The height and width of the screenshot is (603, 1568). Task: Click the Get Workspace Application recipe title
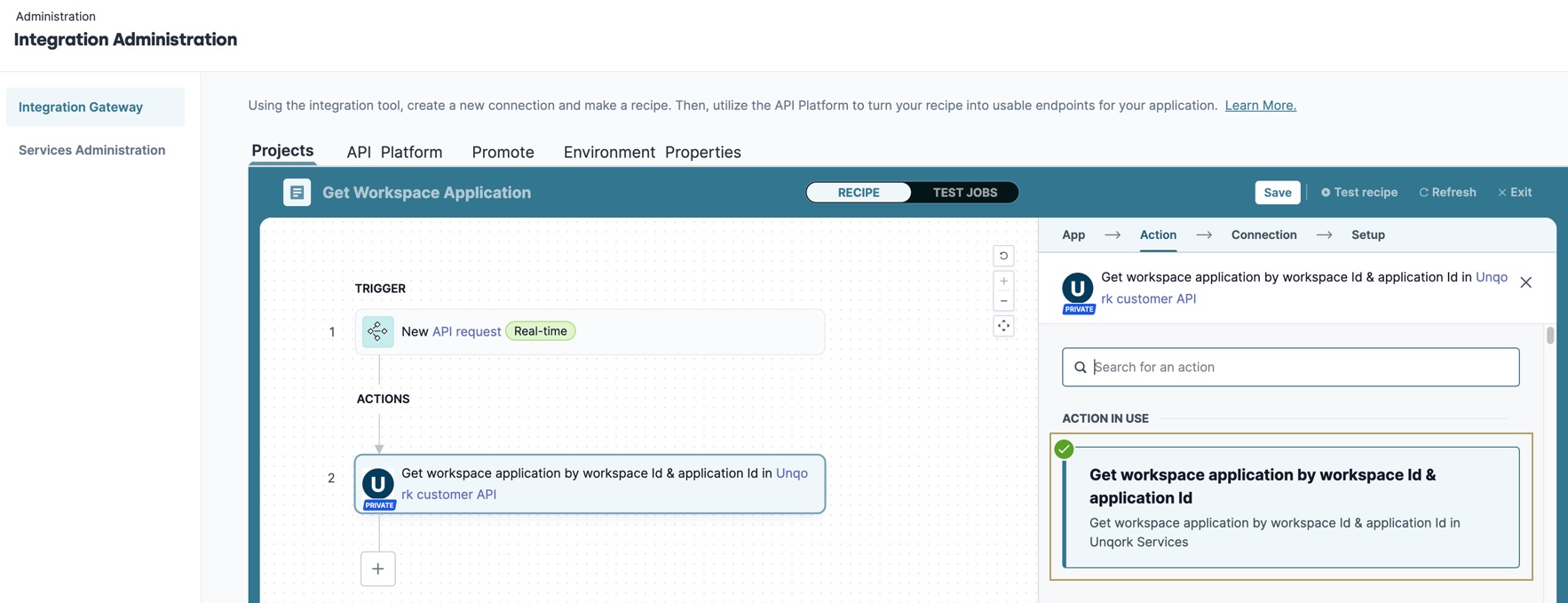pyautogui.click(x=426, y=192)
